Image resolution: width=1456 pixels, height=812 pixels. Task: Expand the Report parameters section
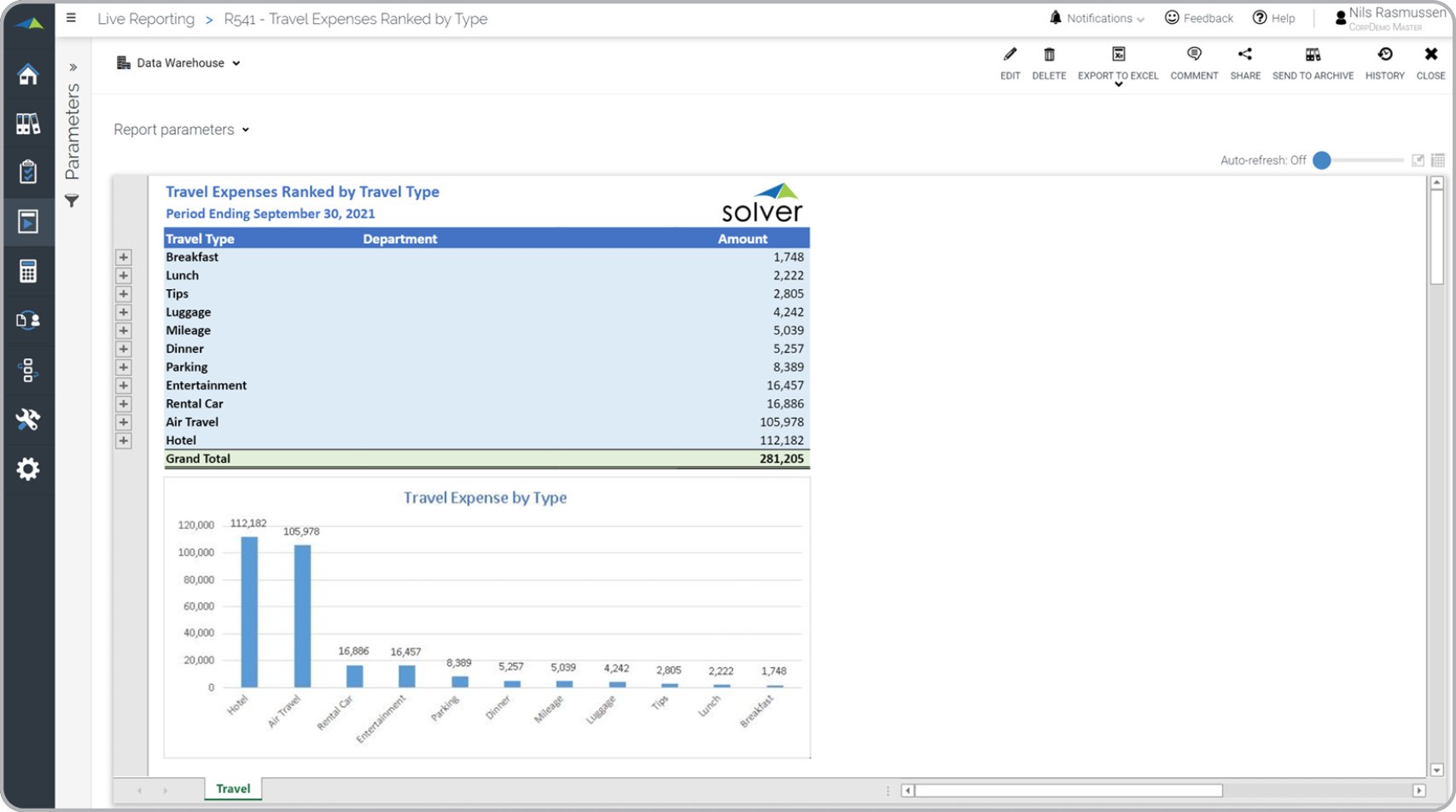coord(181,130)
